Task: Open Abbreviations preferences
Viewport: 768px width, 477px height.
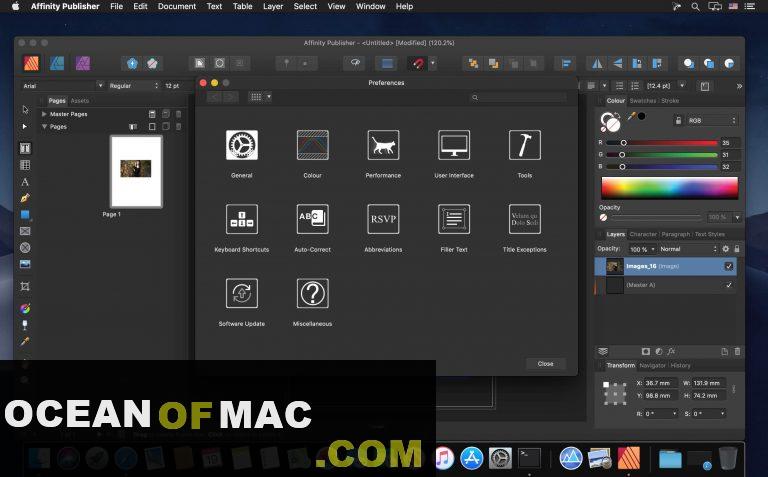Action: (383, 219)
